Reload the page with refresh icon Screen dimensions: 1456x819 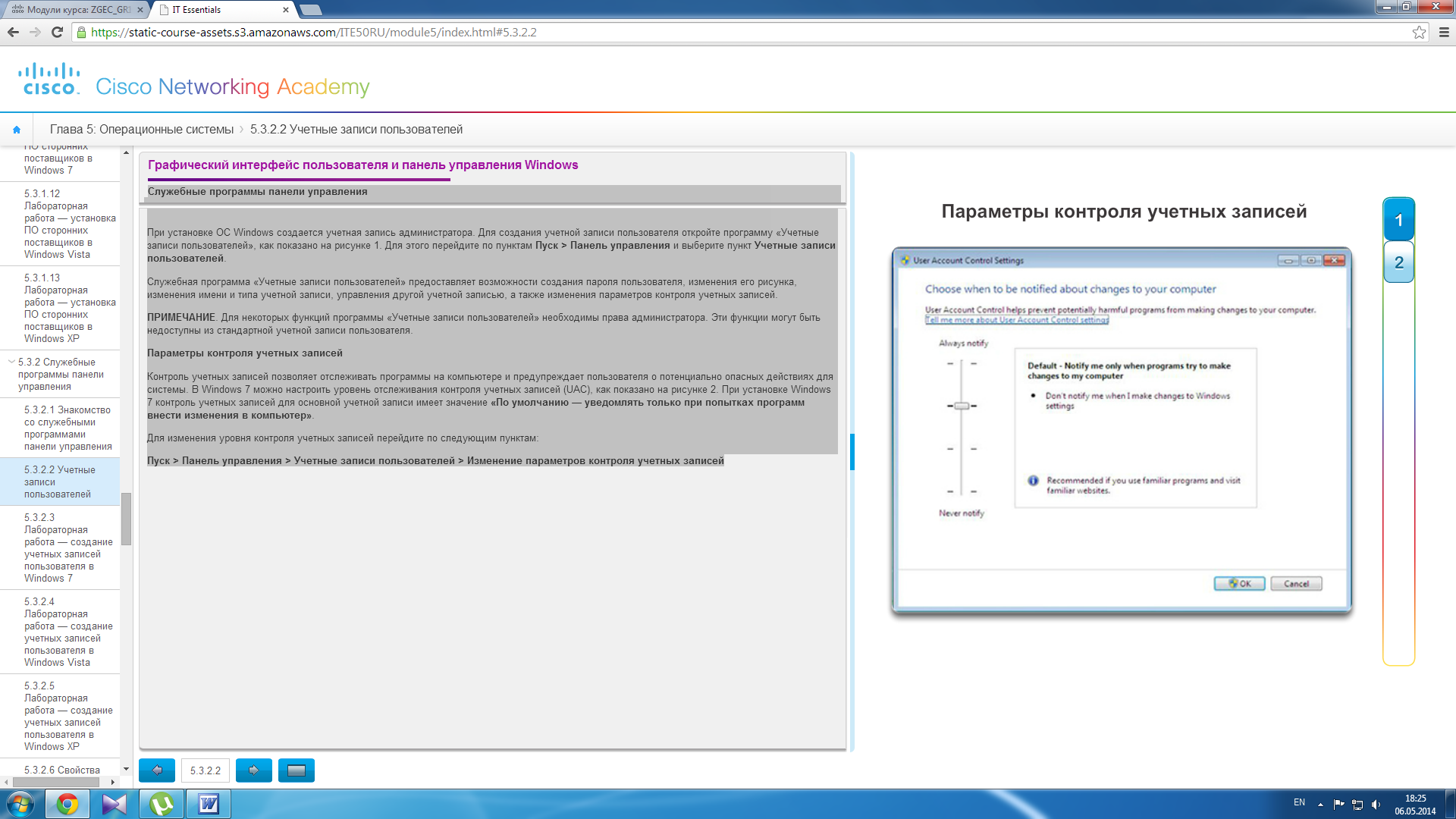[x=57, y=32]
